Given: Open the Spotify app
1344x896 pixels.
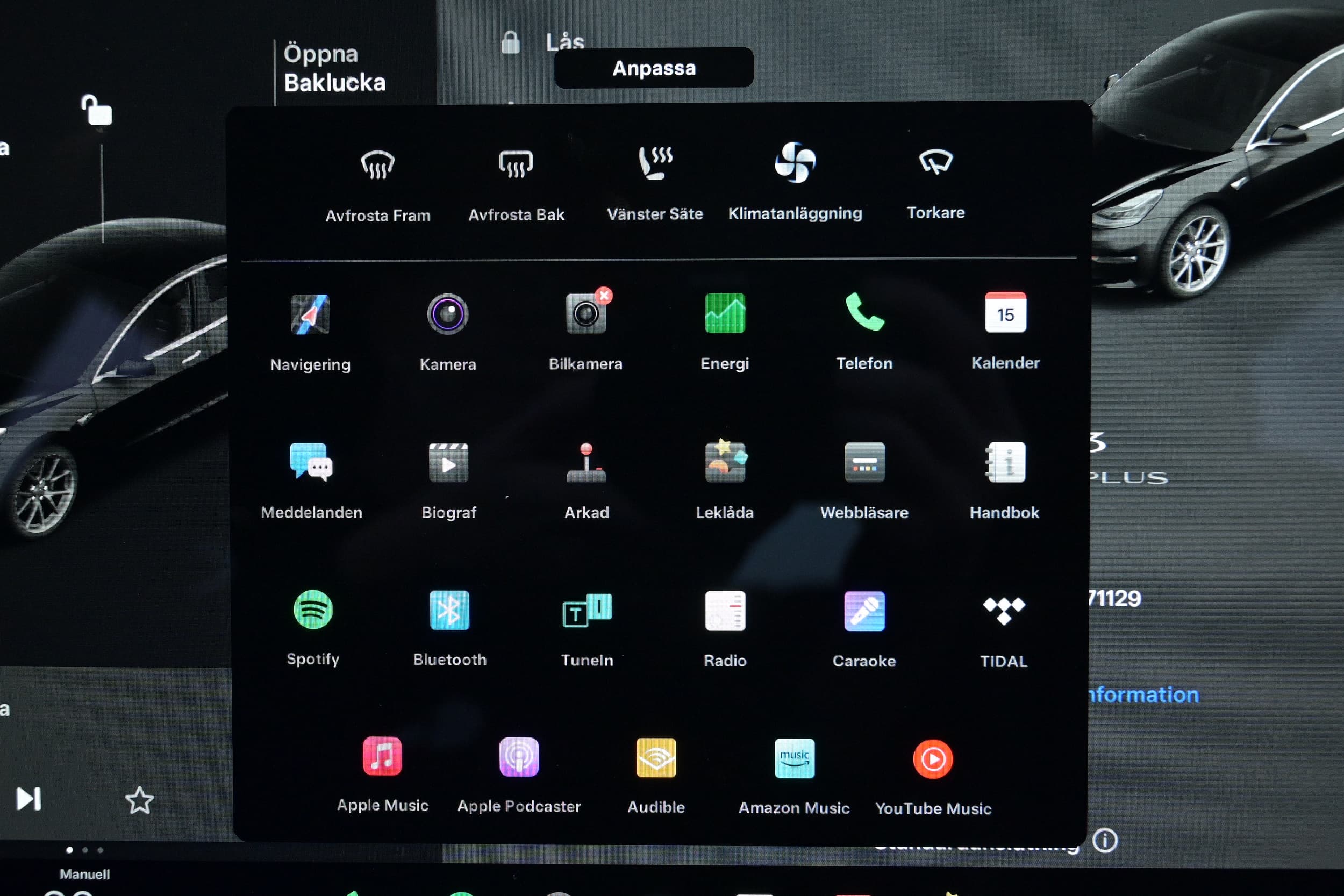Looking at the screenshot, I should (x=312, y=610).
